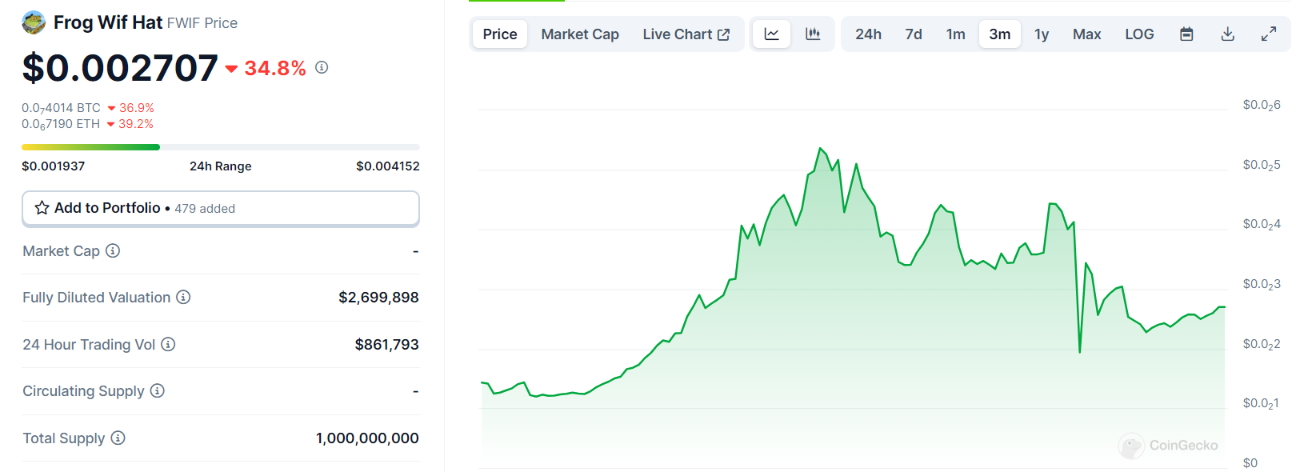Switch to candlestick chart view
The height and width of the screenshot is (472, 1296).
(x=813, y=34)
